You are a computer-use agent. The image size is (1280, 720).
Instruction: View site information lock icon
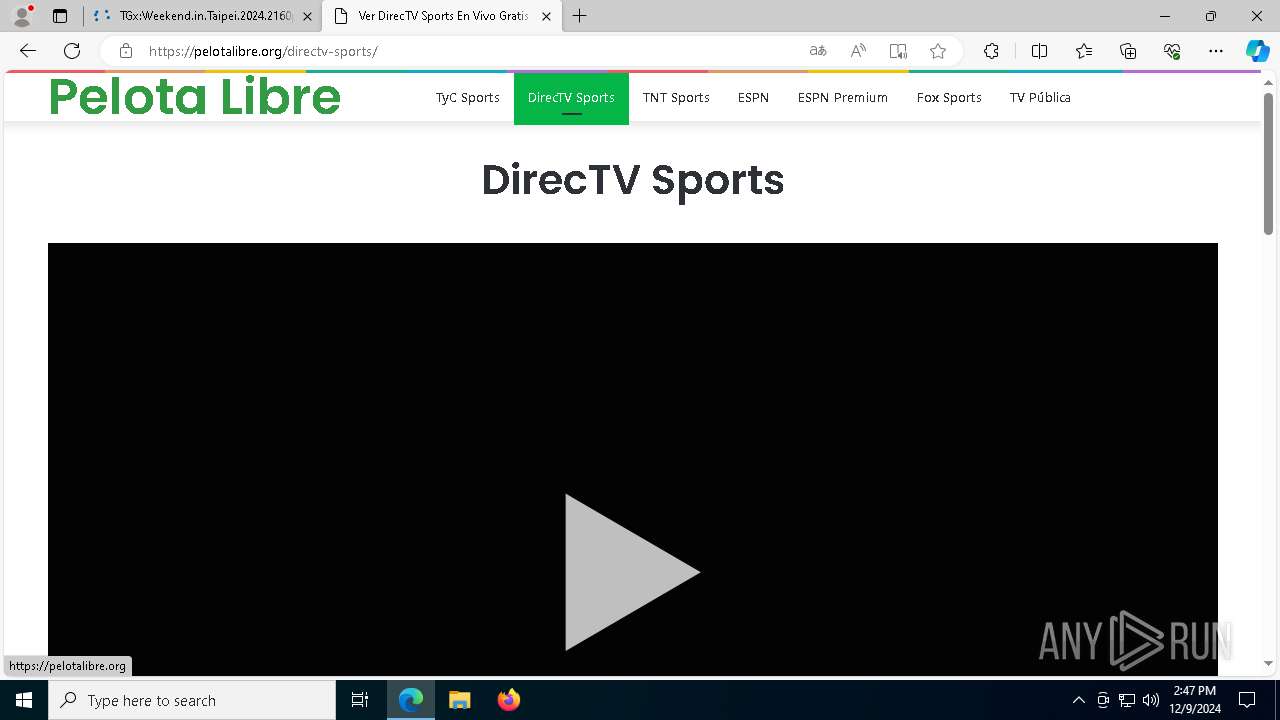point(125,51)
